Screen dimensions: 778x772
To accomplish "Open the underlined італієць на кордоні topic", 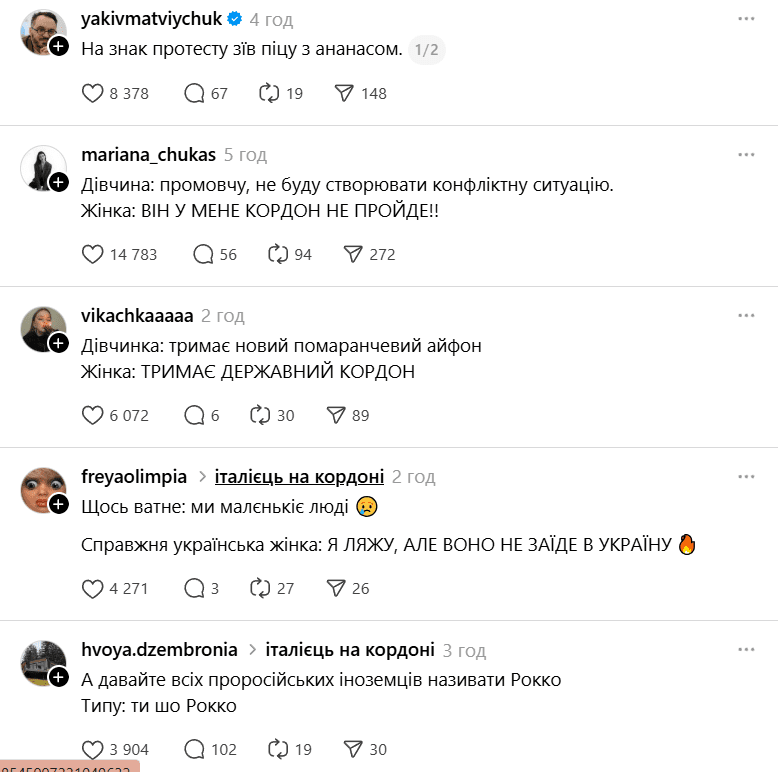I will pos(299,477).
